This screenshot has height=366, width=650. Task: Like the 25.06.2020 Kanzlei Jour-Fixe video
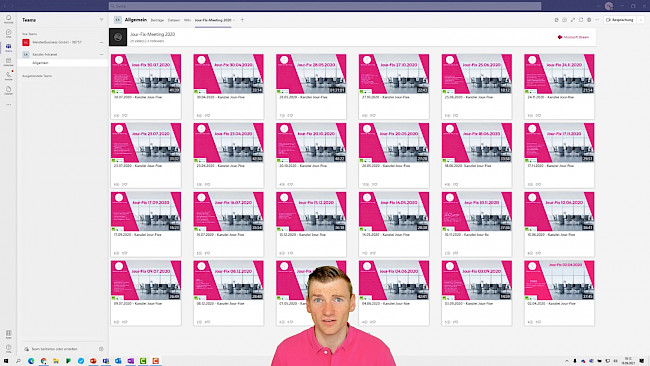(455, 116)
